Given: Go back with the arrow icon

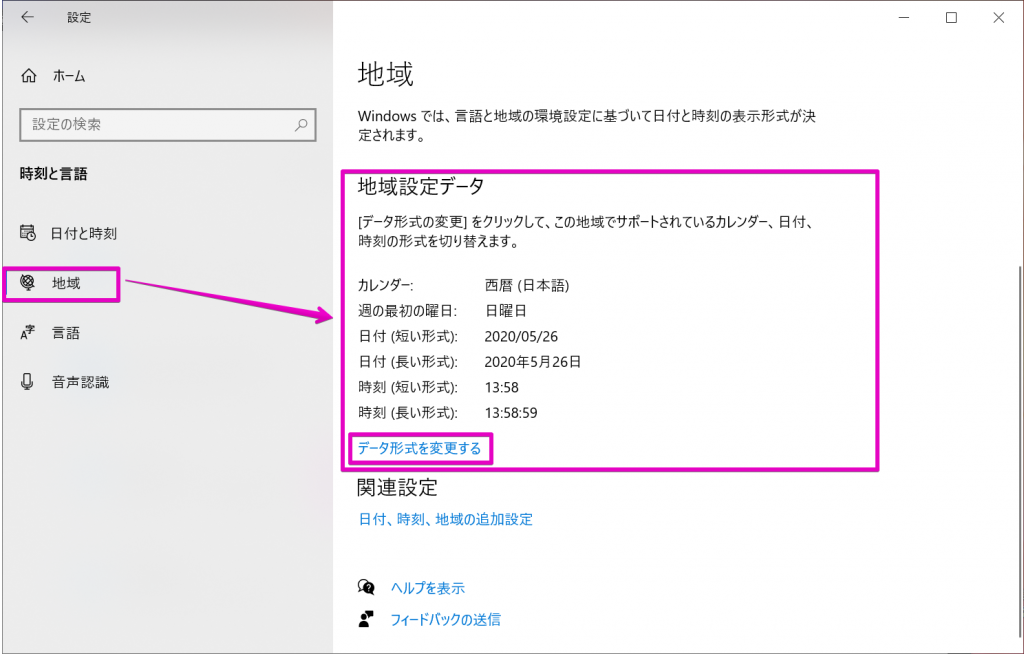Looking at the screenshot, I should 27,18.
